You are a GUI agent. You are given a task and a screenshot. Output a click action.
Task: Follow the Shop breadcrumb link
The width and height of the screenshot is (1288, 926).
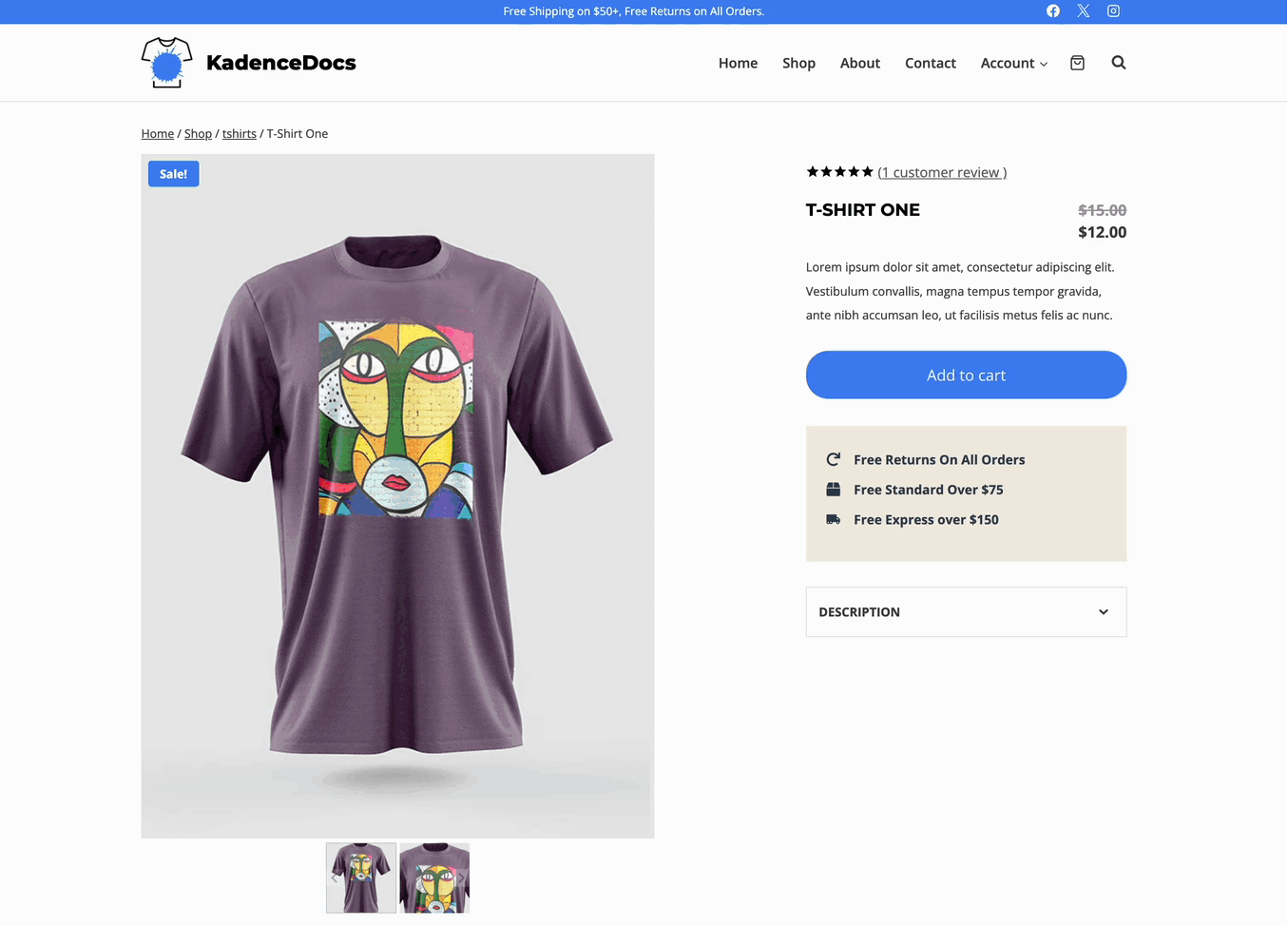[x=198, y=134]
